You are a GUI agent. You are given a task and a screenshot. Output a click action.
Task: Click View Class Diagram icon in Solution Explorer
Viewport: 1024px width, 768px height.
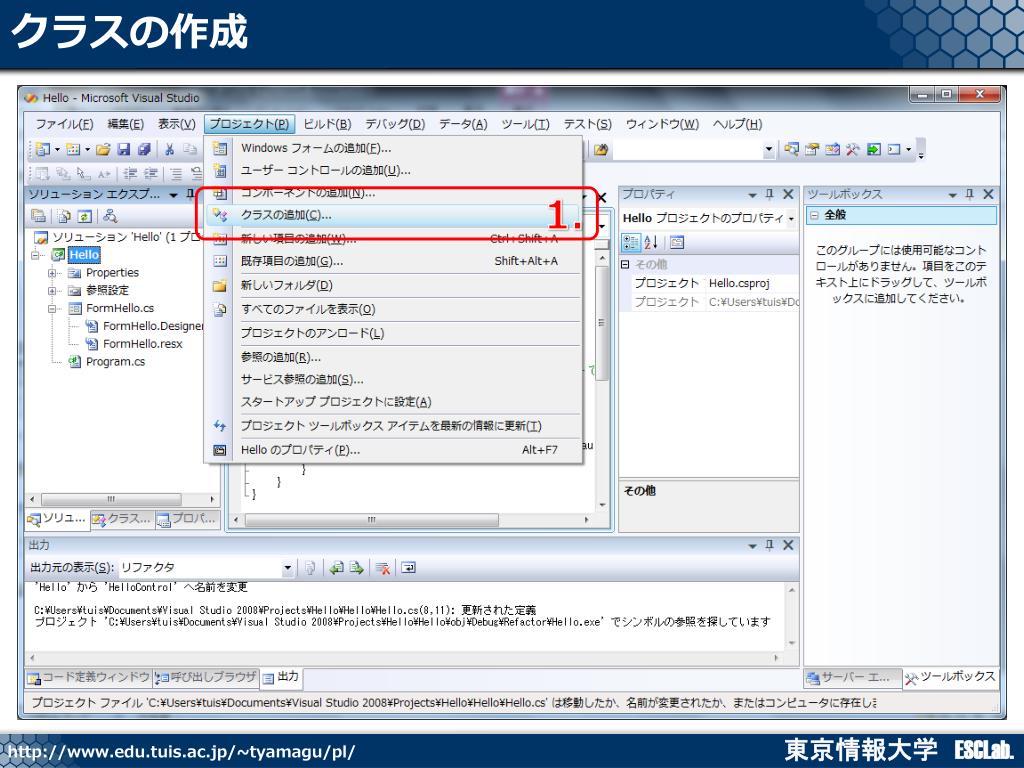tap(110, 216)
